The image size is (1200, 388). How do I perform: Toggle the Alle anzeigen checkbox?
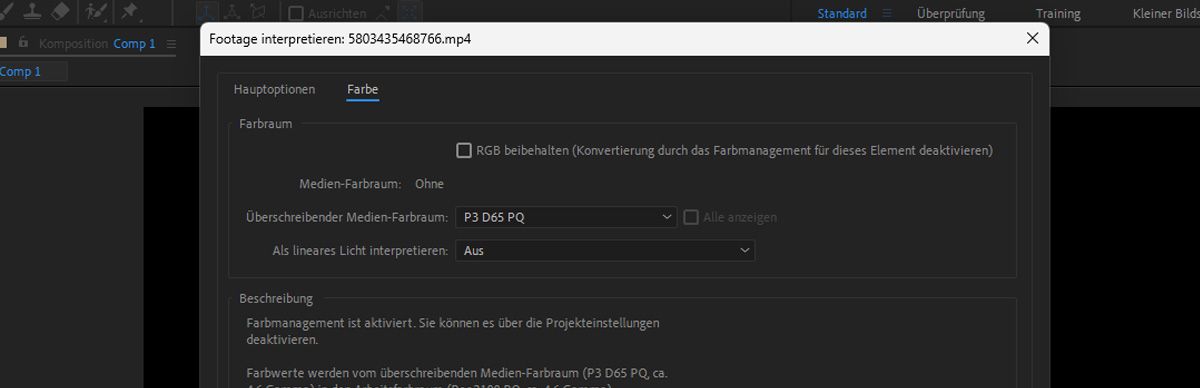click(691, 217)
